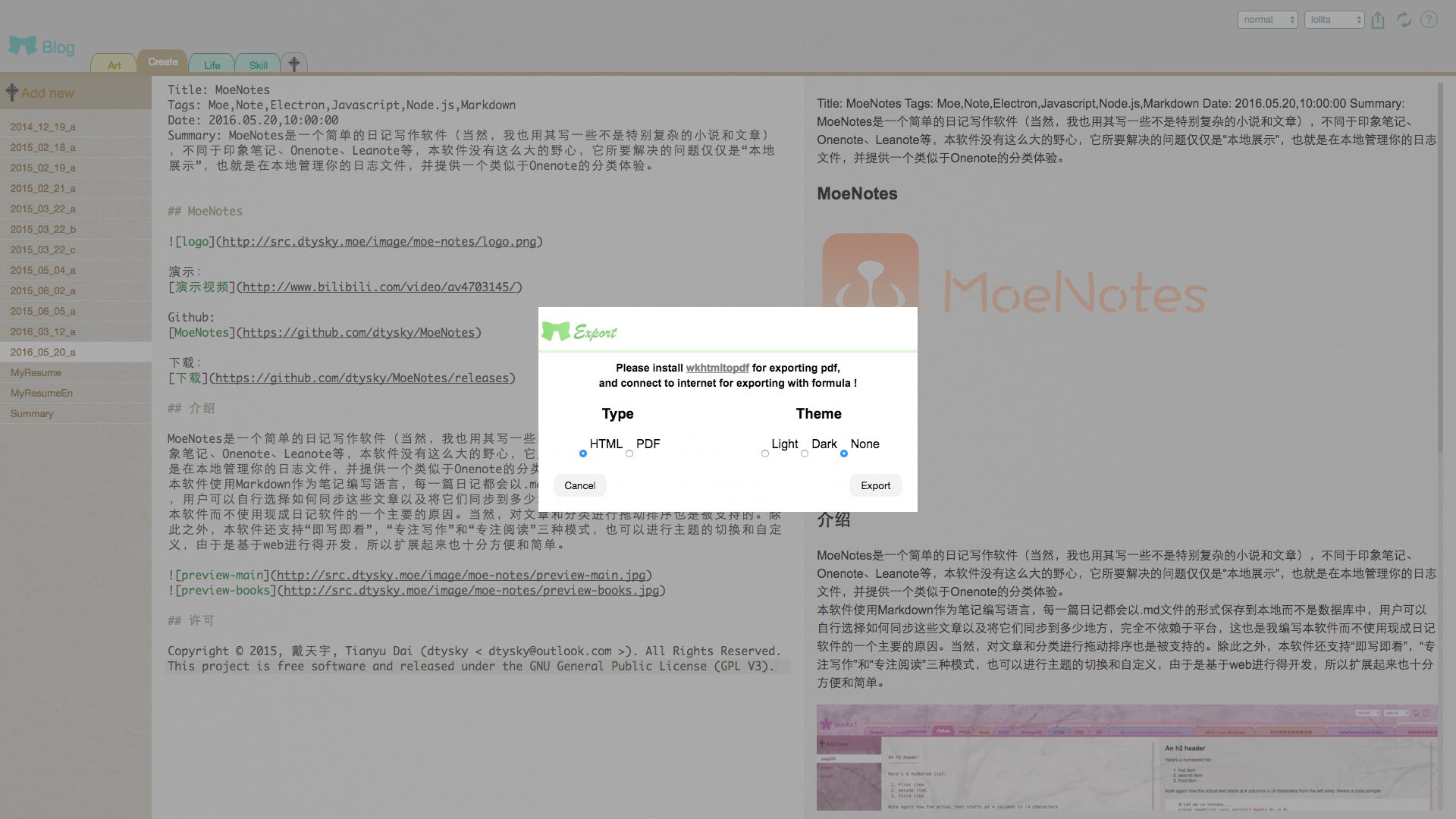This screenshot has width=1456, height=819.
Task: Open the 'normal' mode dropdown
Action: pos(1267,20)
